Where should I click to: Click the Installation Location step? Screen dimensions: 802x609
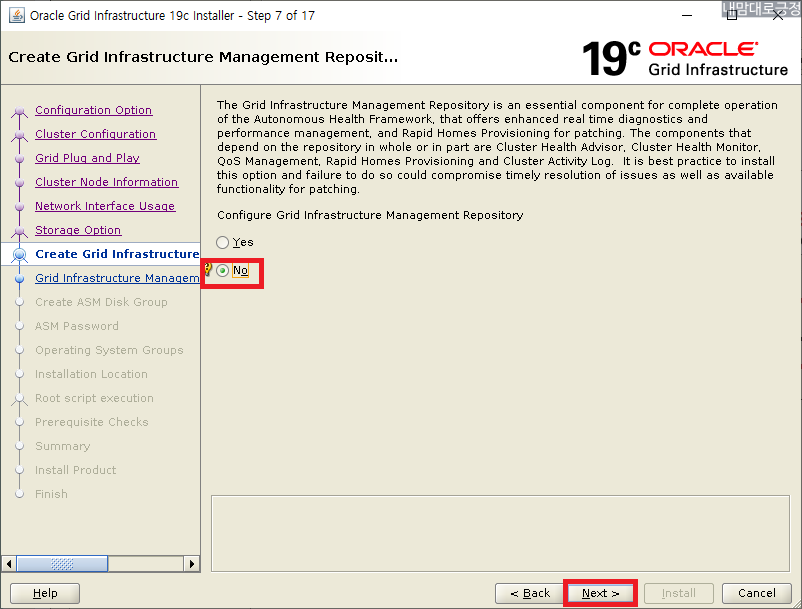click(x=91, y=374)
